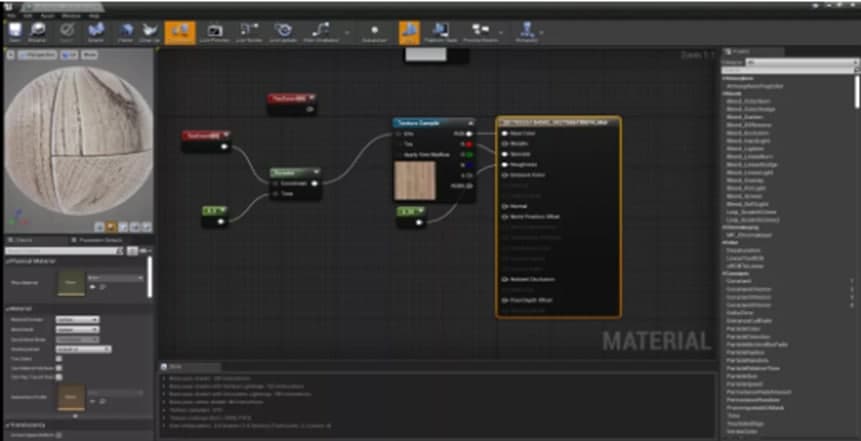Open the Material Domain dropdown
The image size is (861, 441).
tap(77, 319)
